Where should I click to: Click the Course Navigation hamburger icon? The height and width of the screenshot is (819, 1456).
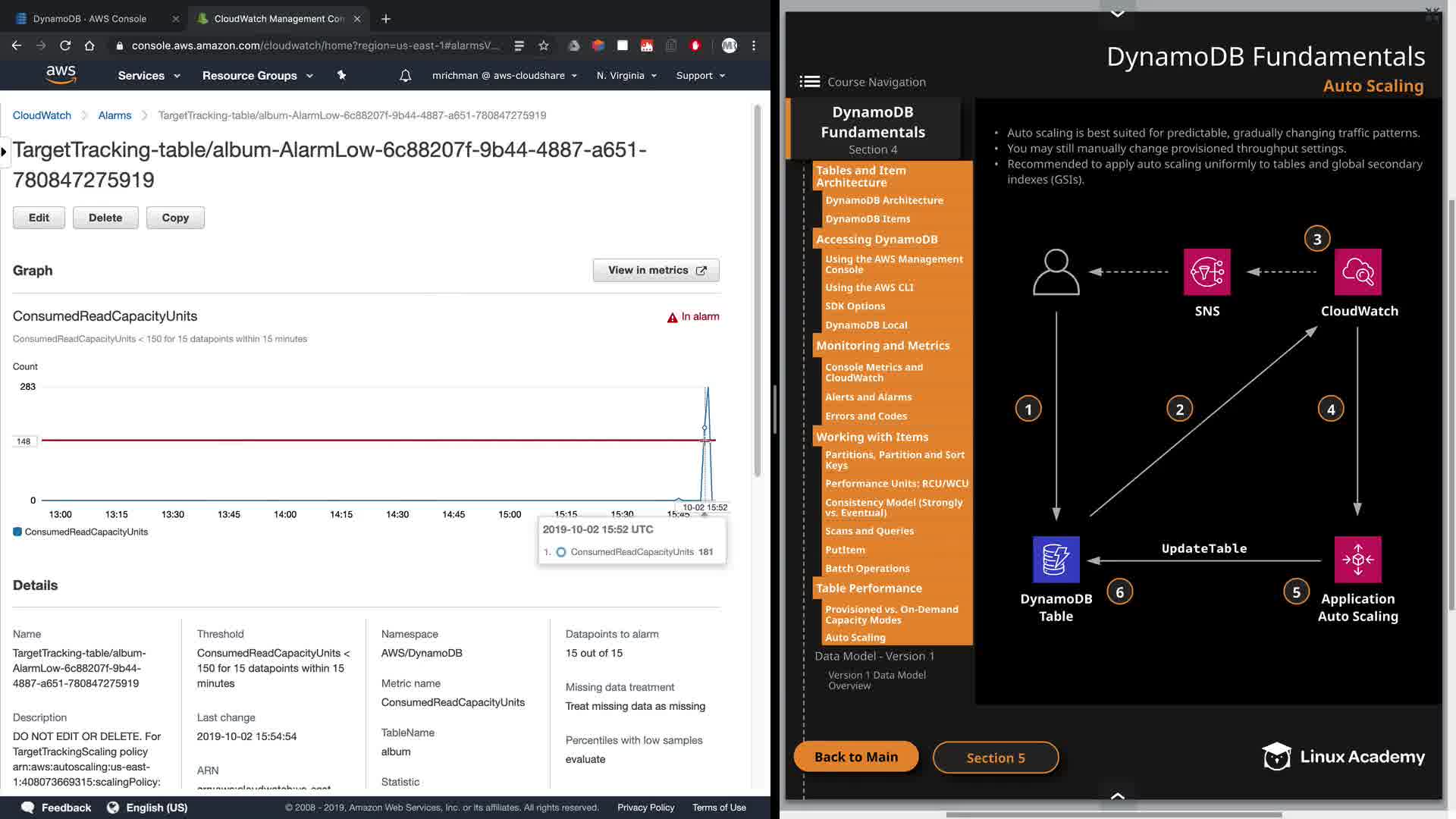809,82
